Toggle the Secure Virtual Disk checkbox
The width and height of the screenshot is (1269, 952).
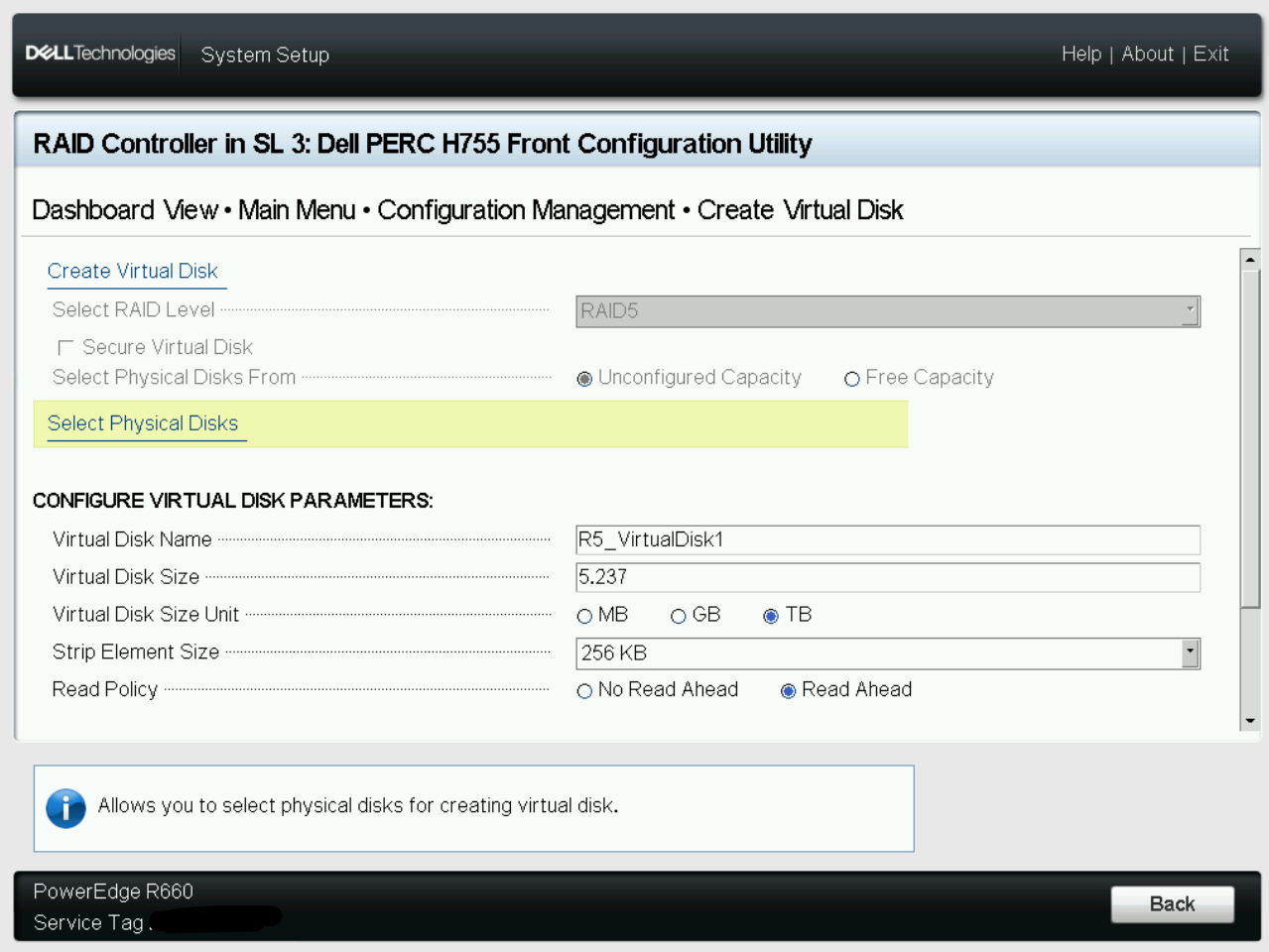point(66,347)
